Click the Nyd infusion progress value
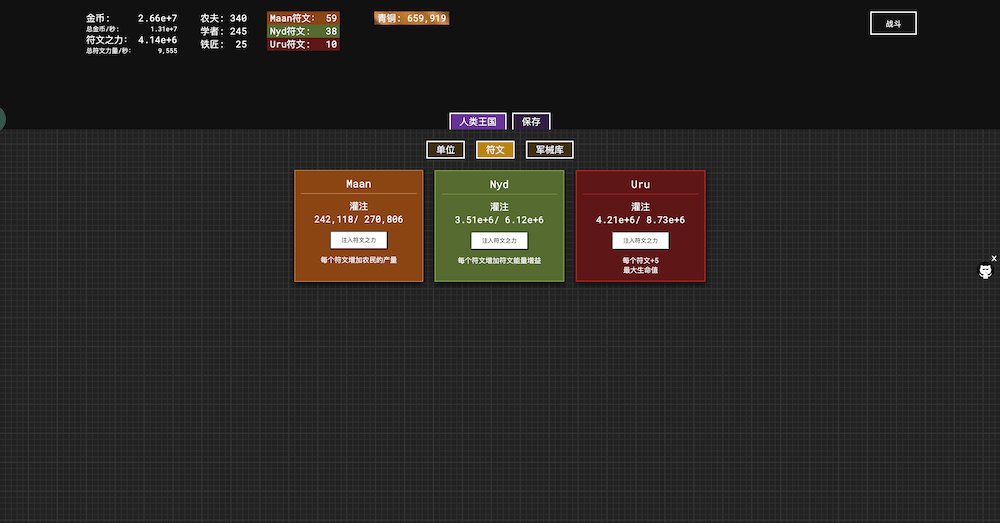Screen dimensions: 1000x523 (x=499, y=219)
